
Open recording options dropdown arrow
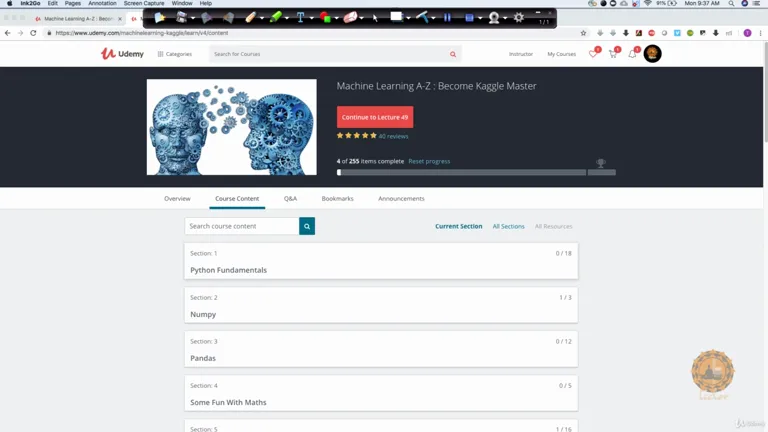pos(480,19)
